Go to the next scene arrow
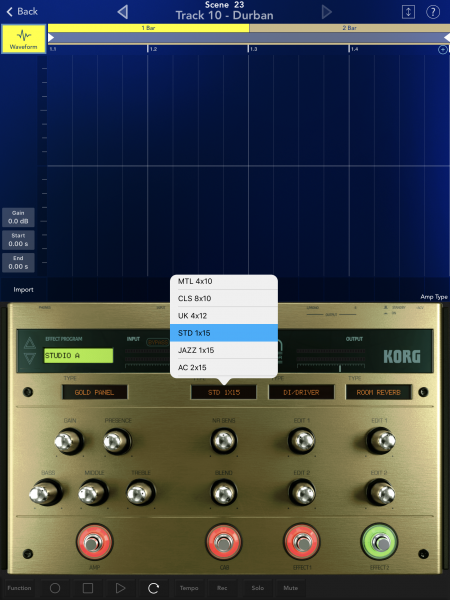Image resolution: width=450 pixels, height=600 pixels. (x=326, y=12)
